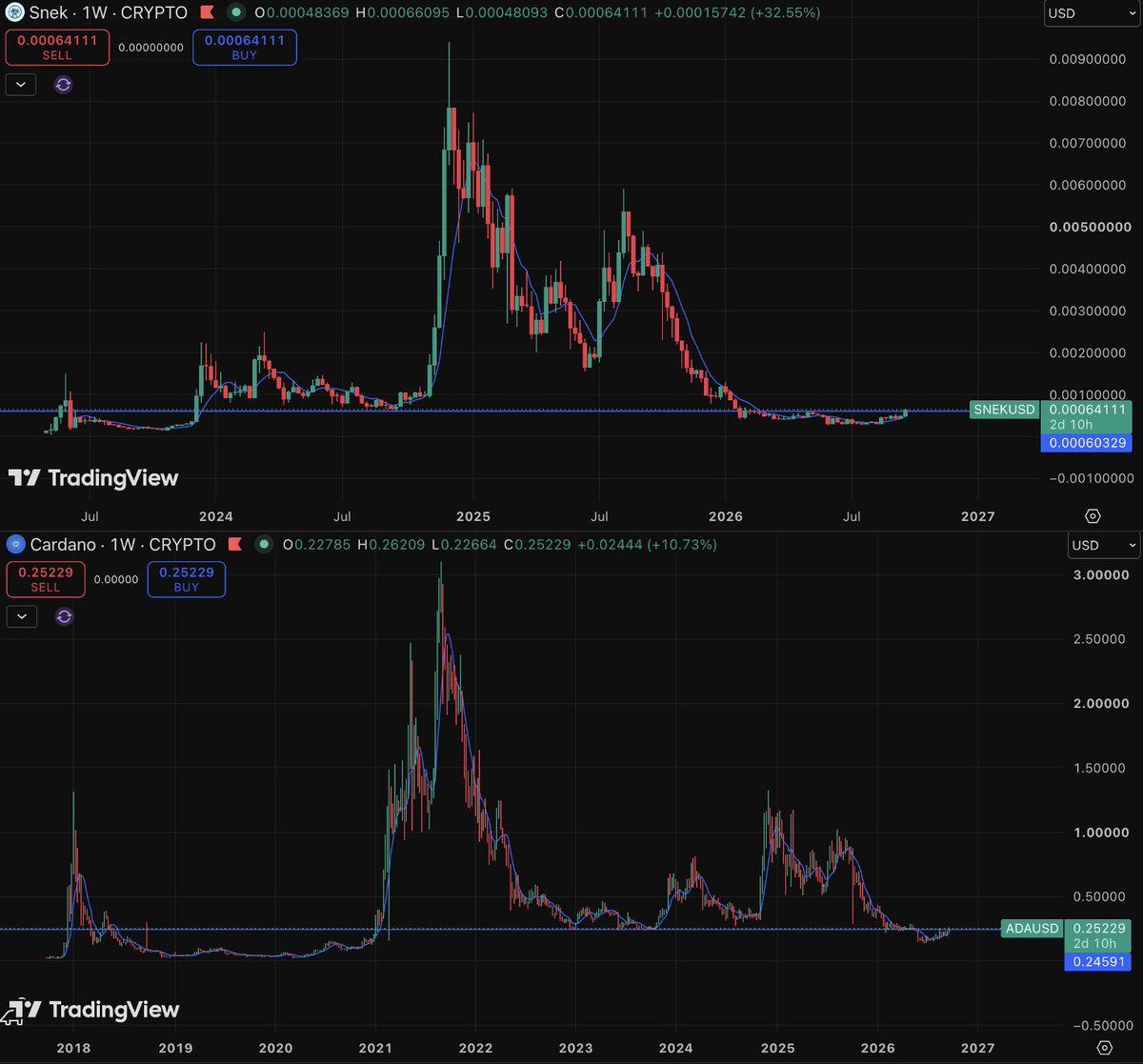Image resolution: width=1143 pixels, height=1064 pixels.
Task: Open the USD currency dropdown on Snek chart
Action: point(1093,13)
